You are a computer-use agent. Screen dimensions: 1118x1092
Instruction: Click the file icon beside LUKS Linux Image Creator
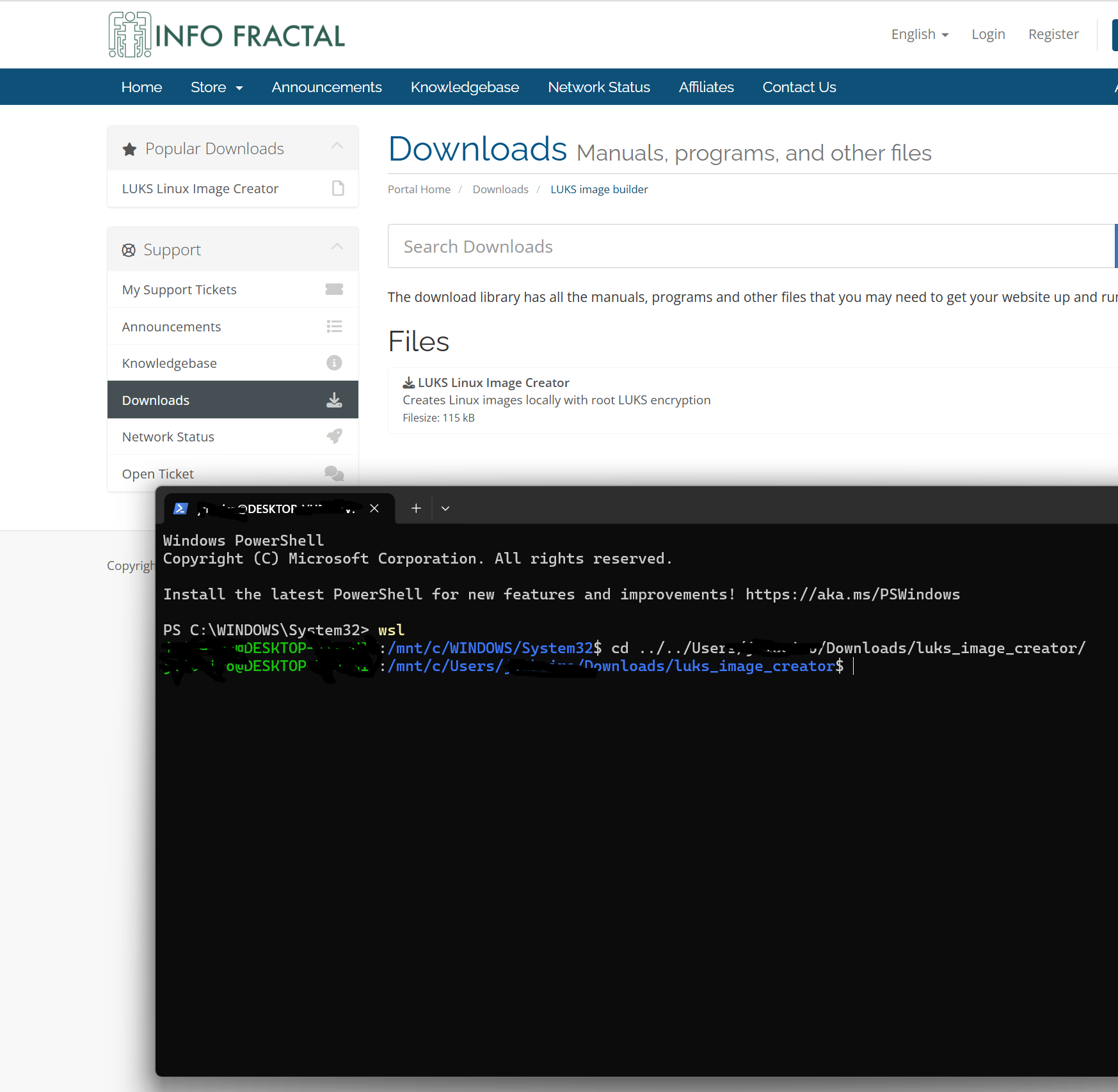(338, 188)
